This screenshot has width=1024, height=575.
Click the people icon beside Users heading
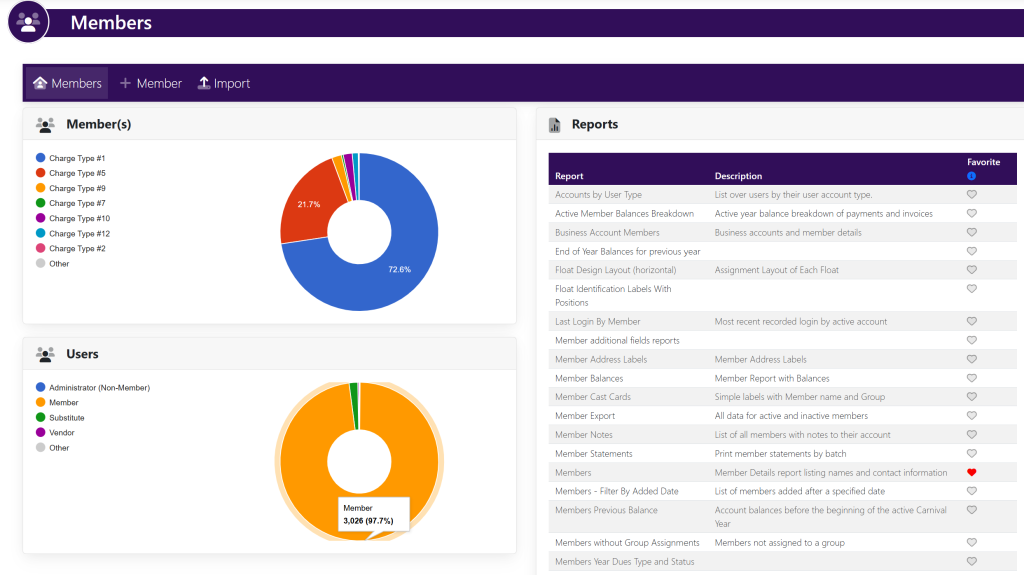click(45, 354)
